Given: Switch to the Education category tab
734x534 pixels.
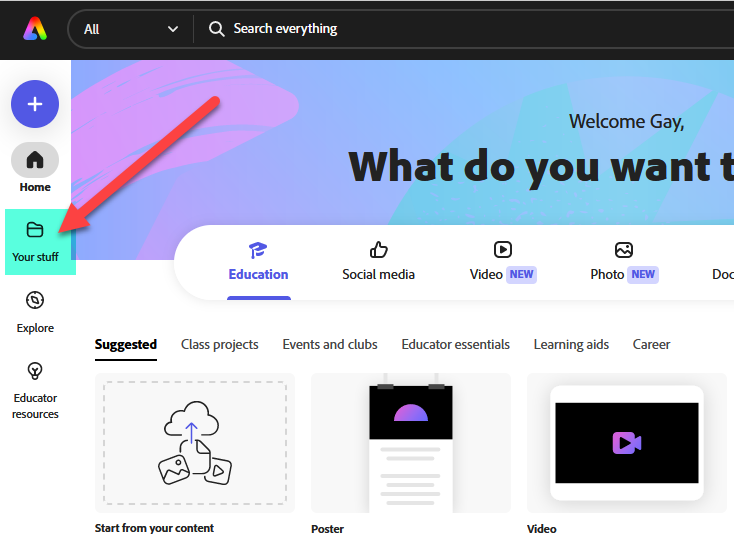Looking at the screenshot, I should click(x=258, y=262).
